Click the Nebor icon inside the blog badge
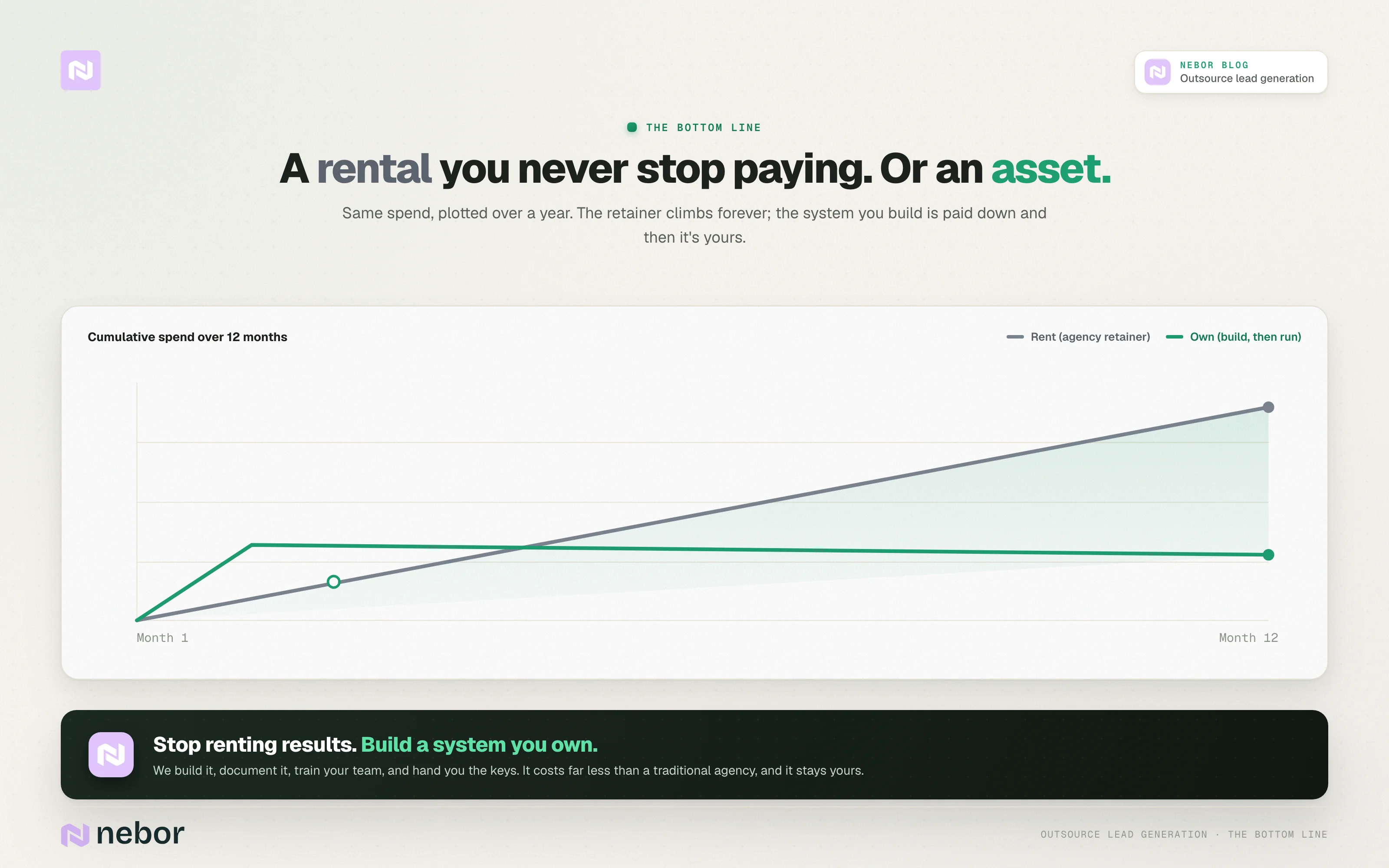This screenshot has width=1389, height=868. [x=1157, y=72]
